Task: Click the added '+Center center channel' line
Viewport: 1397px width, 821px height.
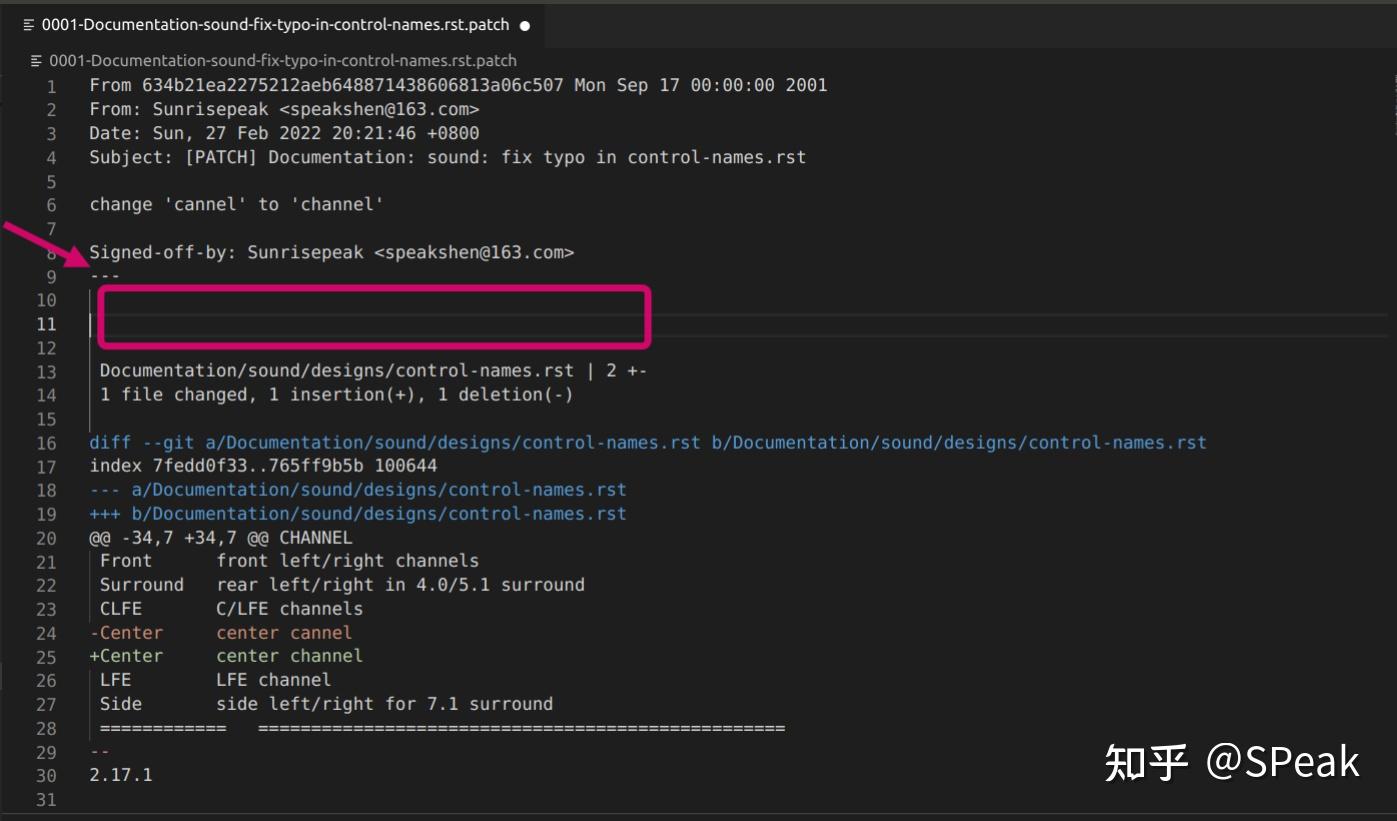Action: (226, 656)
